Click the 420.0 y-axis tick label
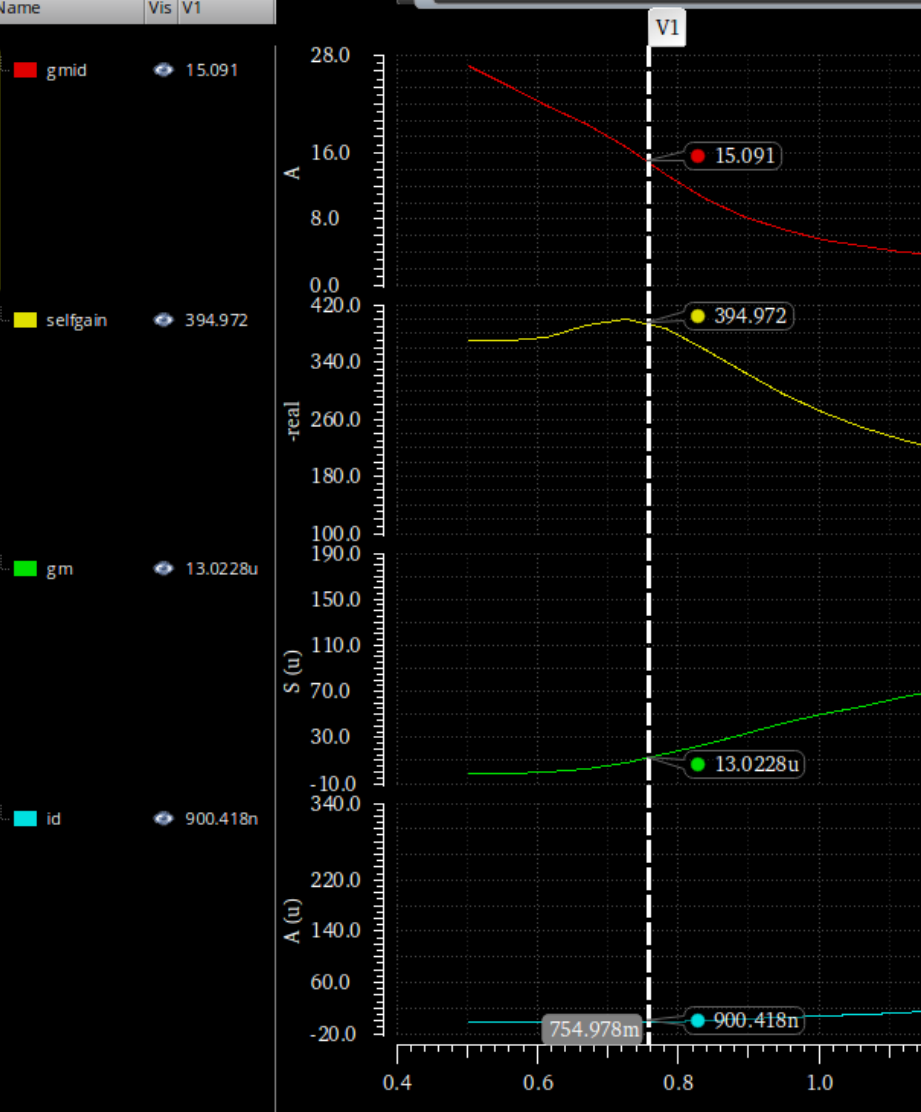Viewport: 921px width, 1112px height. (335, 305)
